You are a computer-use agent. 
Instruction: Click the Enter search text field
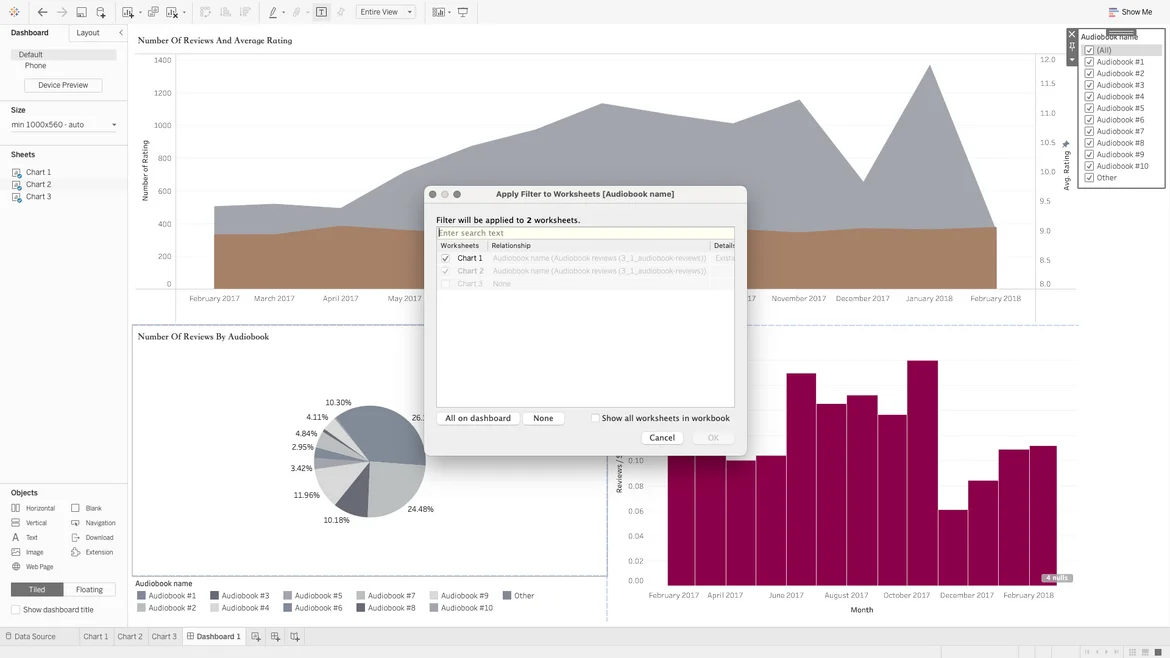(x=585, y=233)
